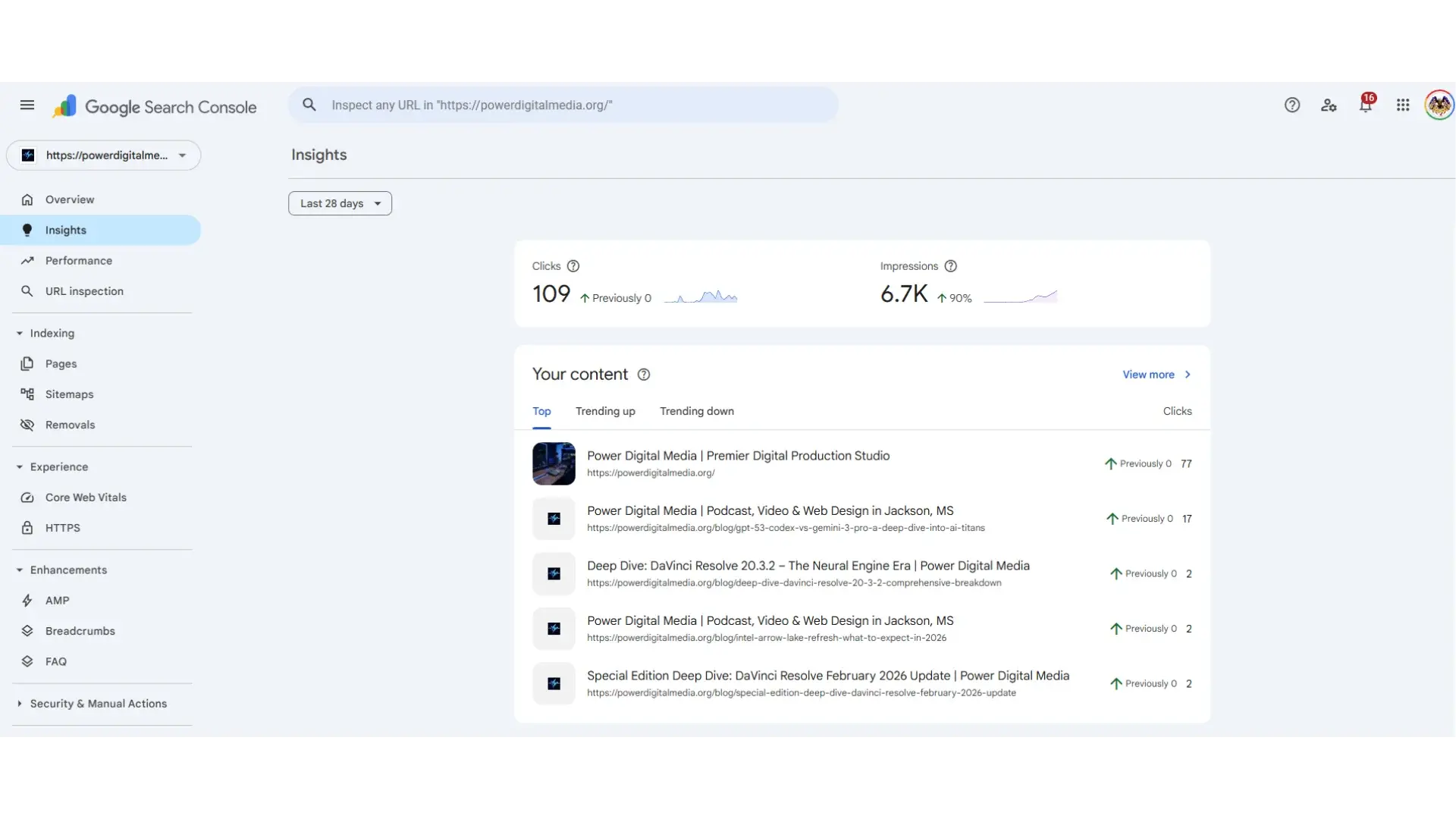
Task: Open the Sitemaps section
Action: click(68, 394)
